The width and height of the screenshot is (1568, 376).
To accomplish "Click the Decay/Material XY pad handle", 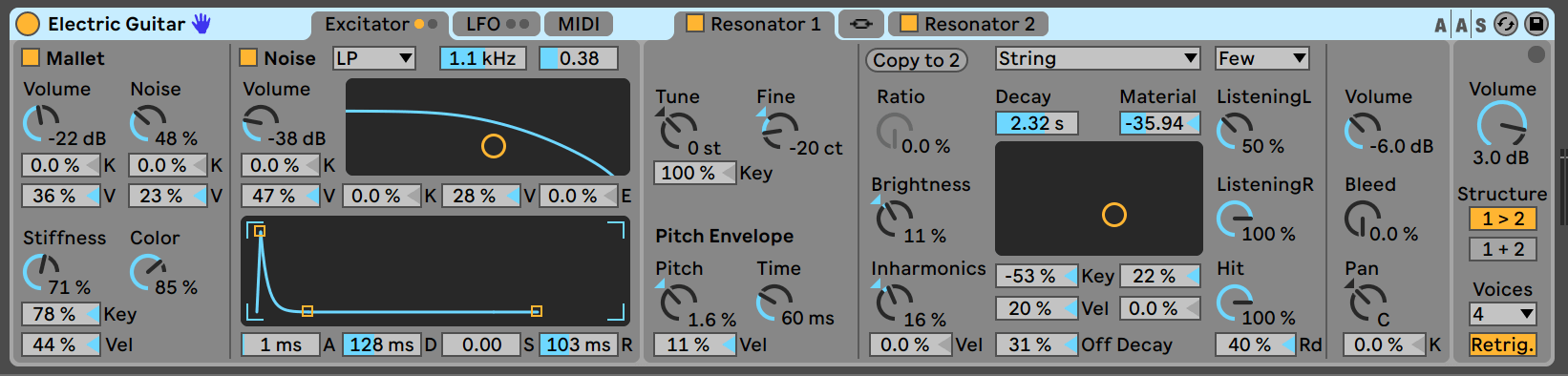I will pos(1114,215).
